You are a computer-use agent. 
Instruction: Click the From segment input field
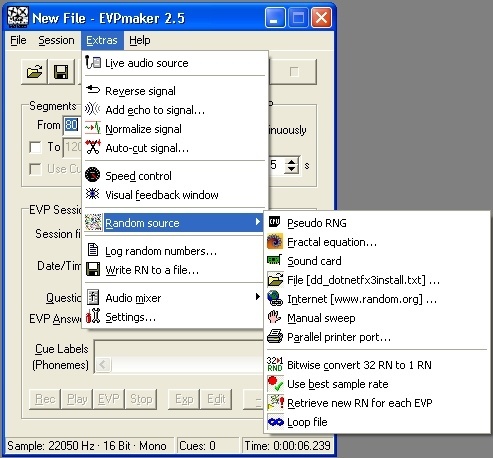click(x=72, y=125)
